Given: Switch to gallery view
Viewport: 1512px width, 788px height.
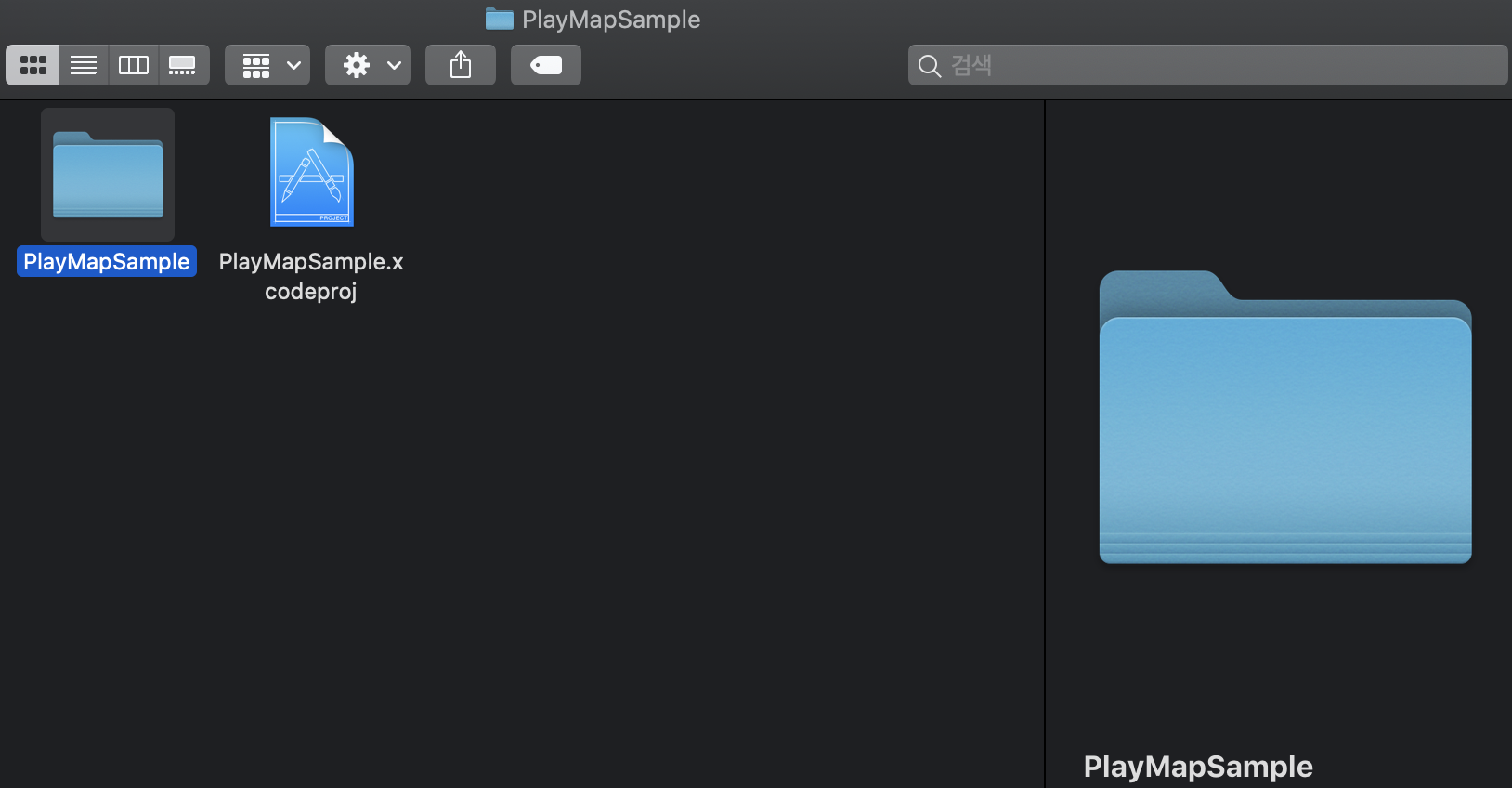Looking at the screenshot, I should pos(183,65).
